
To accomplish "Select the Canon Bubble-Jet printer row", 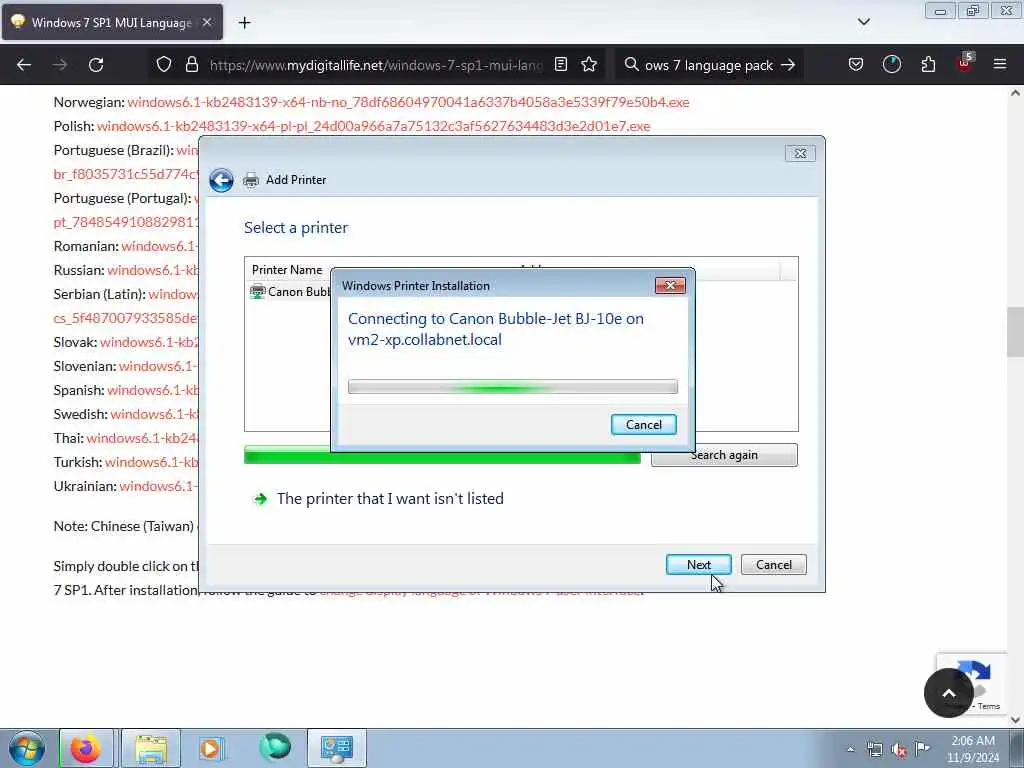I will (291, 292).
